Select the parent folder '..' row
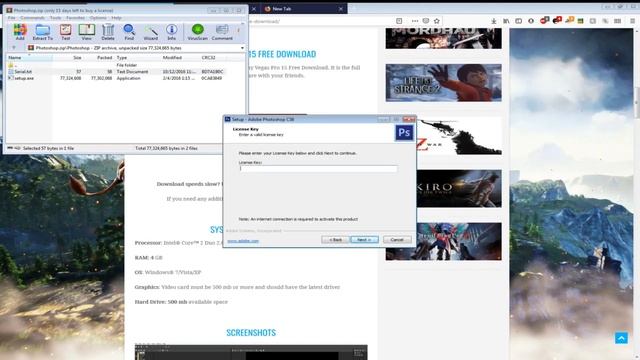The height and width of the screenshot is (360, 640). pyautogui.click(x=116, y=65)
